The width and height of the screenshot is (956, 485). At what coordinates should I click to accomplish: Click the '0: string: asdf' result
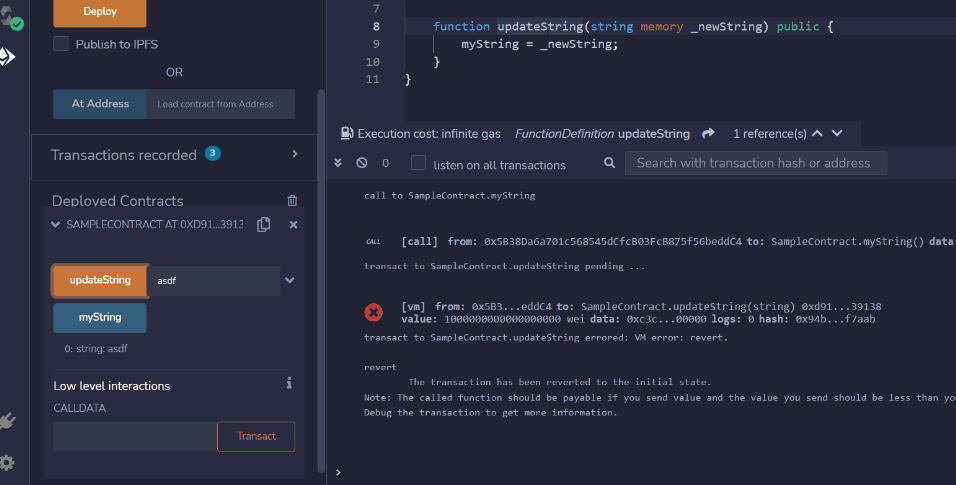point(96,348)
